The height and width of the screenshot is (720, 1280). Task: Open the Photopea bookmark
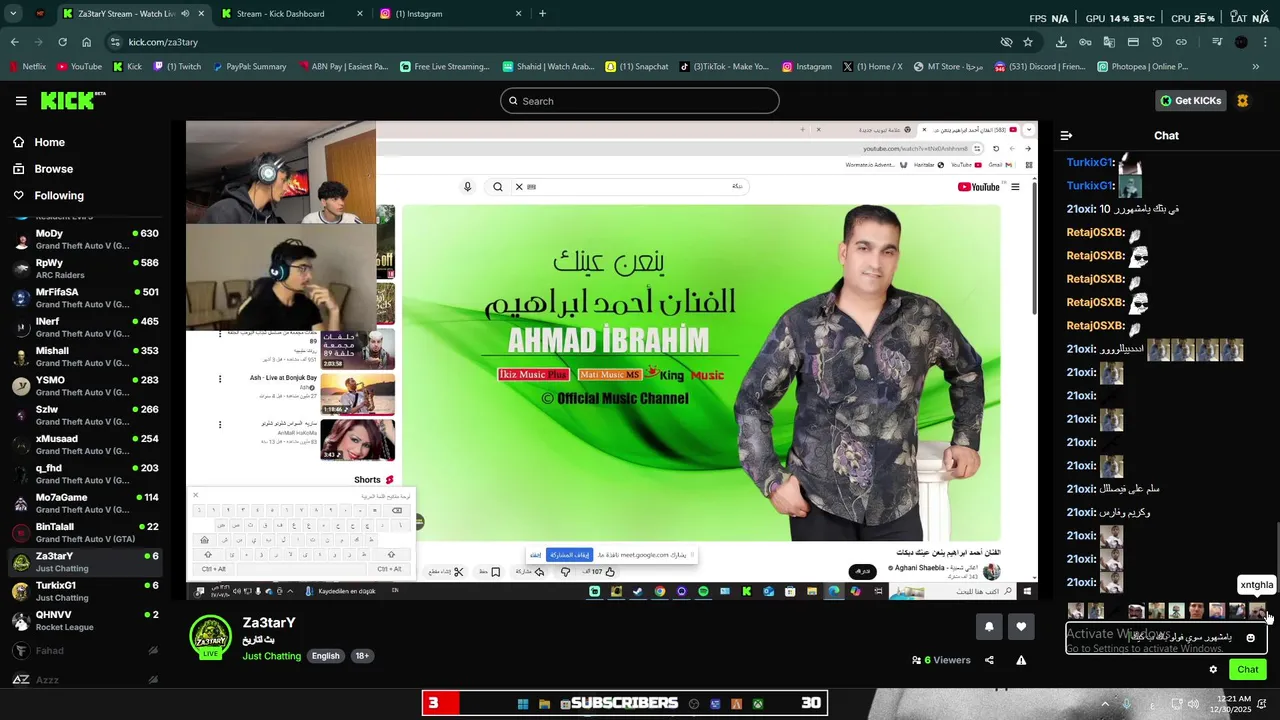(1142, 67)
